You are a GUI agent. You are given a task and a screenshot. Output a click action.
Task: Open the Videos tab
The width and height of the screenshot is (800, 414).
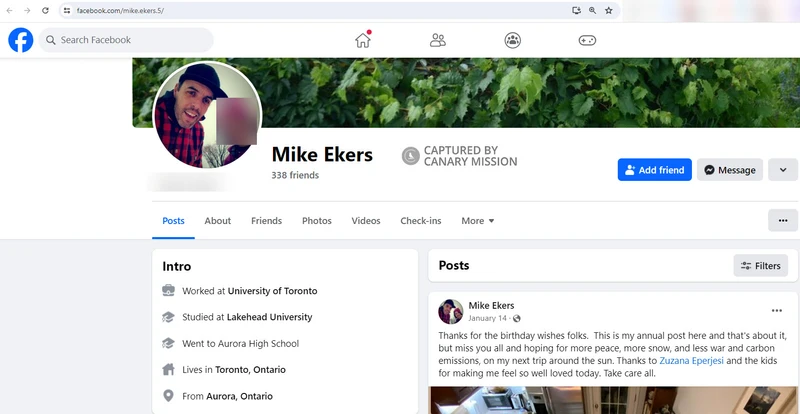(x=366, y=221)
